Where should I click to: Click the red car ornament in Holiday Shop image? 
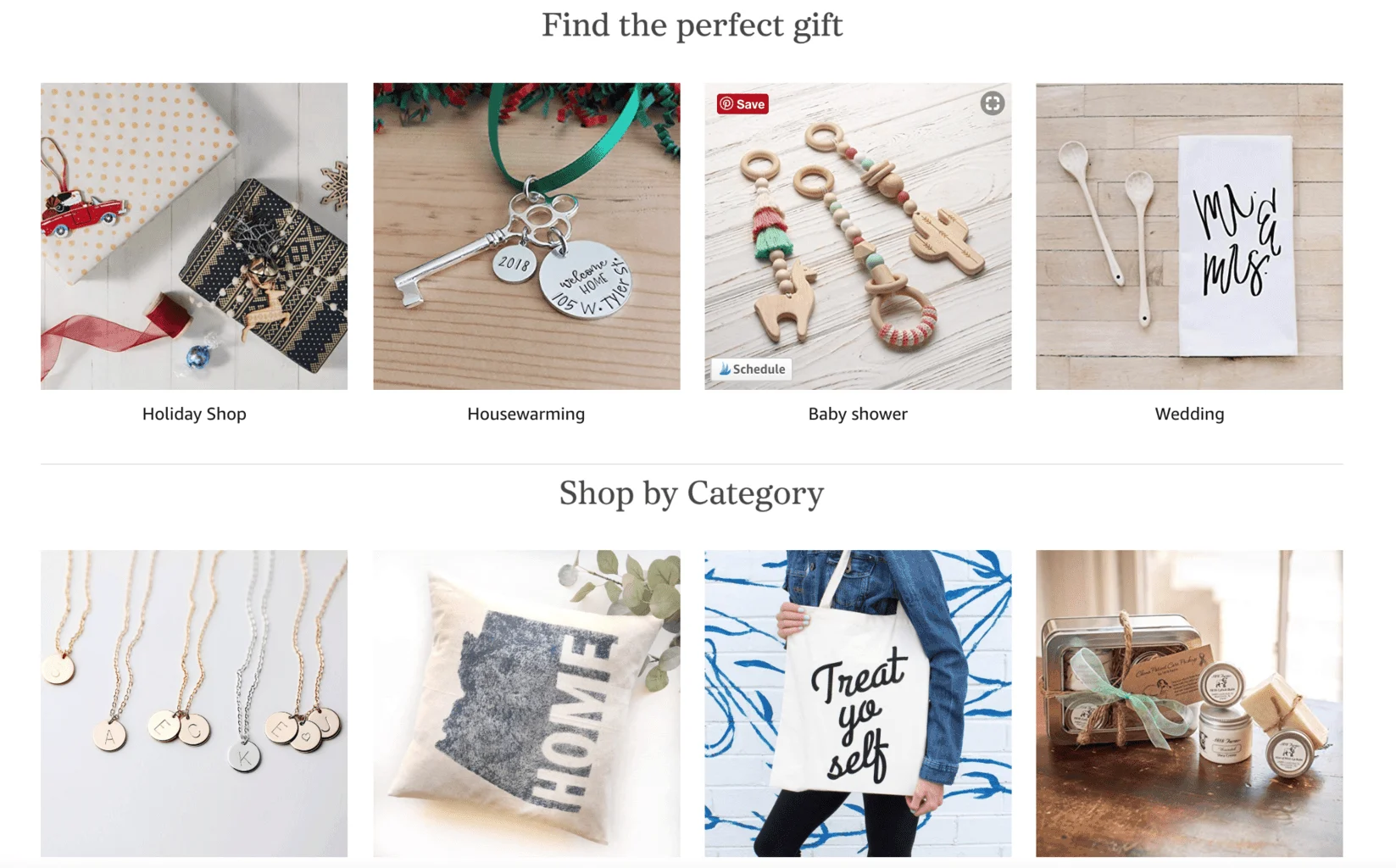[x=82, y=212]
